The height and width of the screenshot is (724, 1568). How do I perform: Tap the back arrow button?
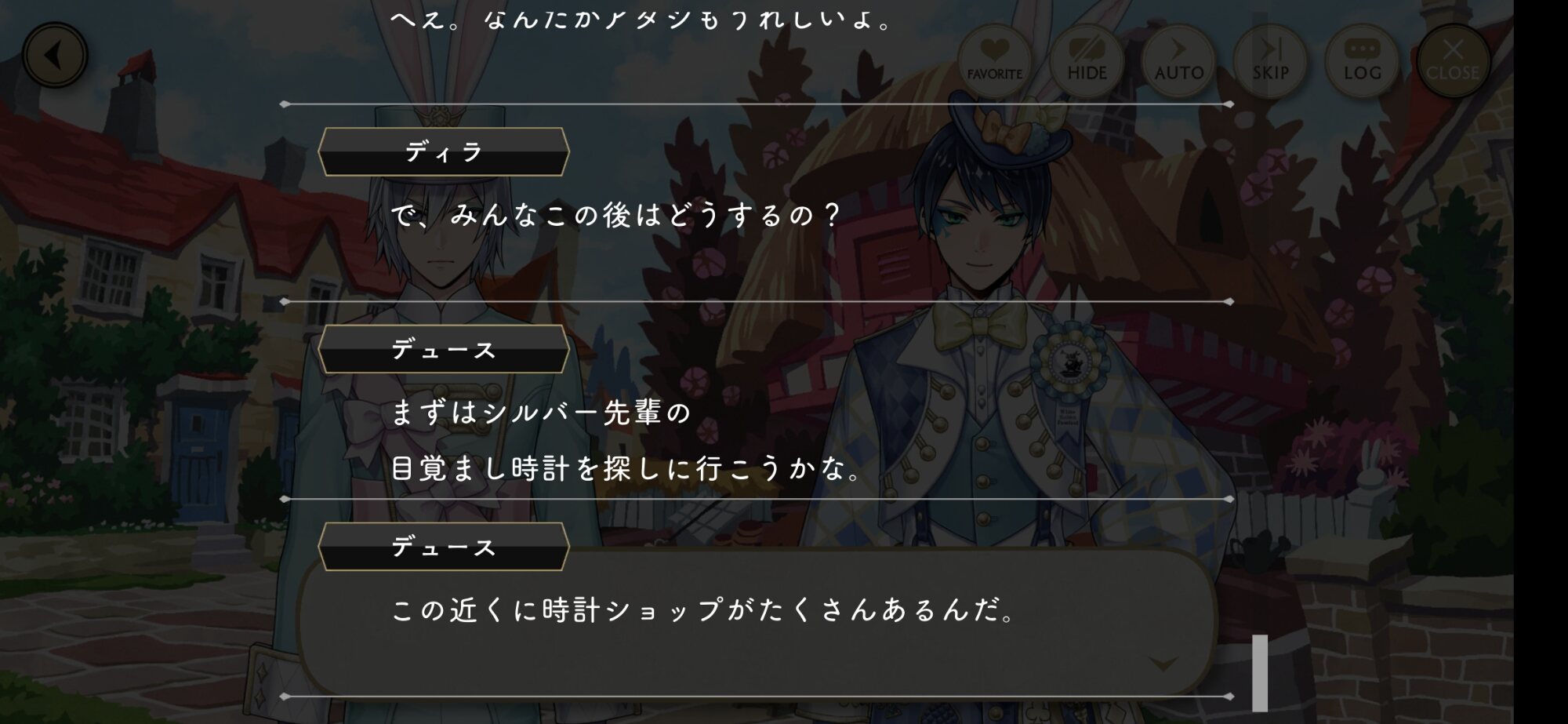coord(55,55)
